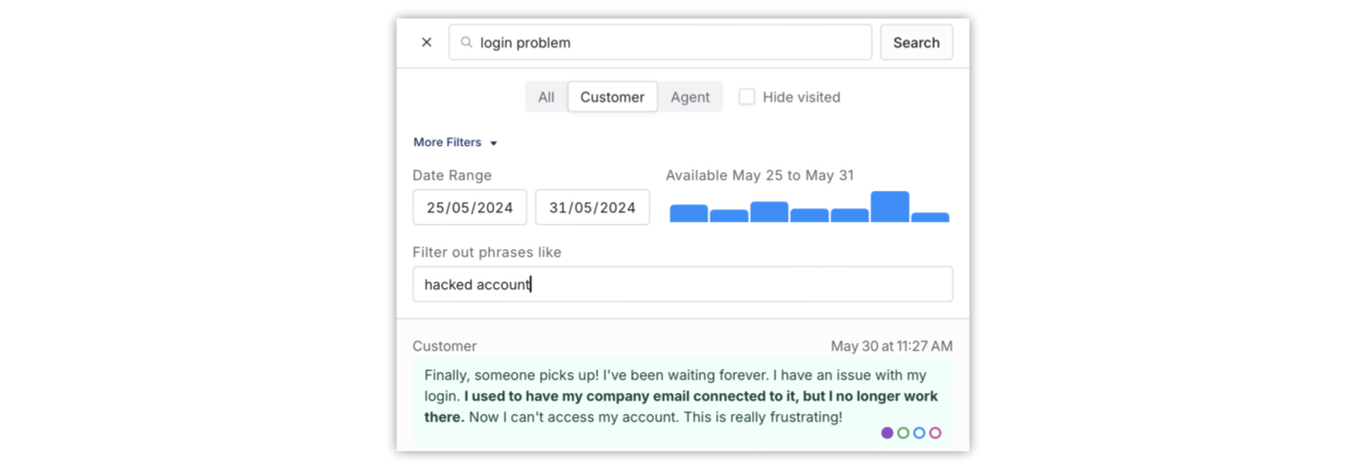Enable the Hide visited checkbox
Screen dimensions: 1366x474
(746, 97)
